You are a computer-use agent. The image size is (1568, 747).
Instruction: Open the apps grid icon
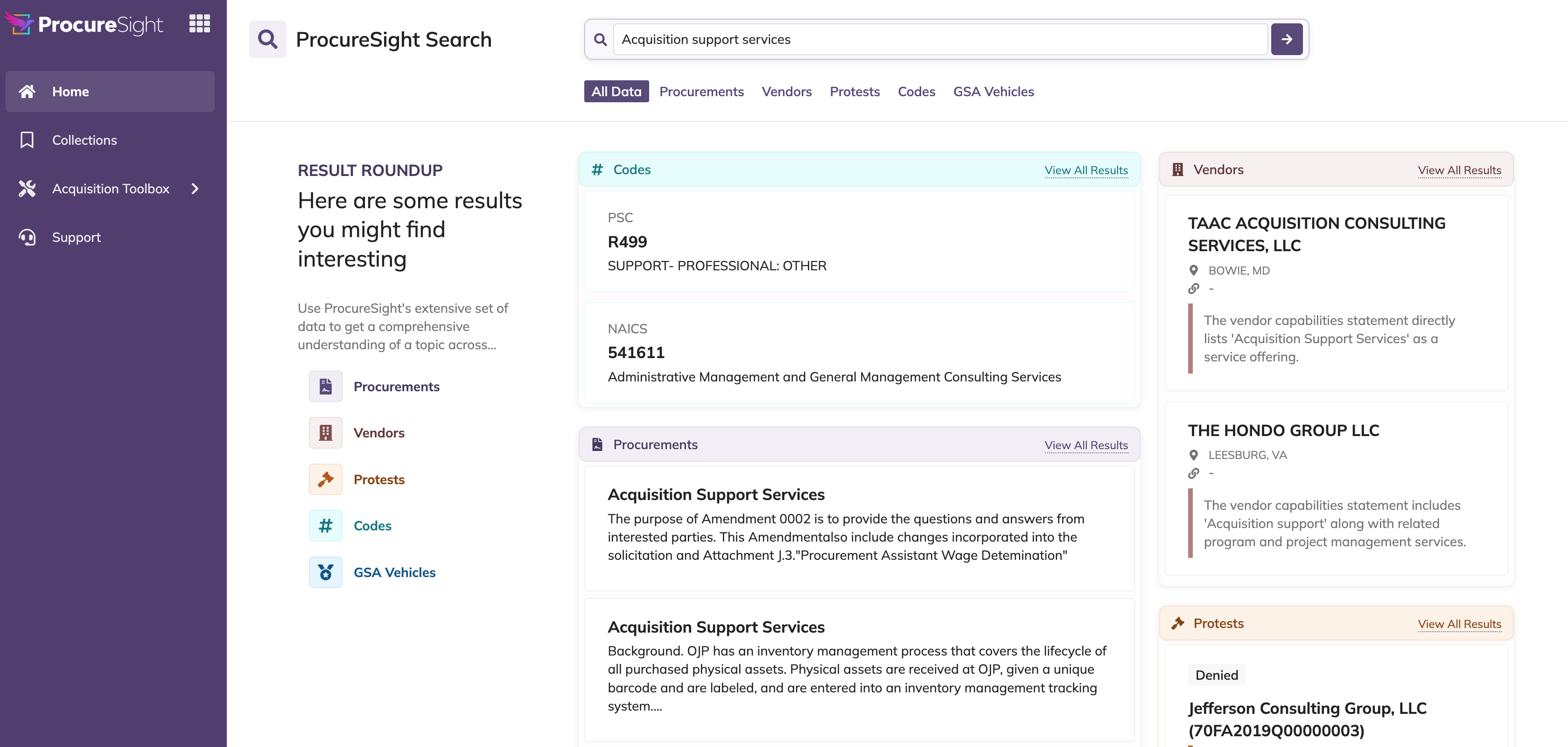coord(199,24)
